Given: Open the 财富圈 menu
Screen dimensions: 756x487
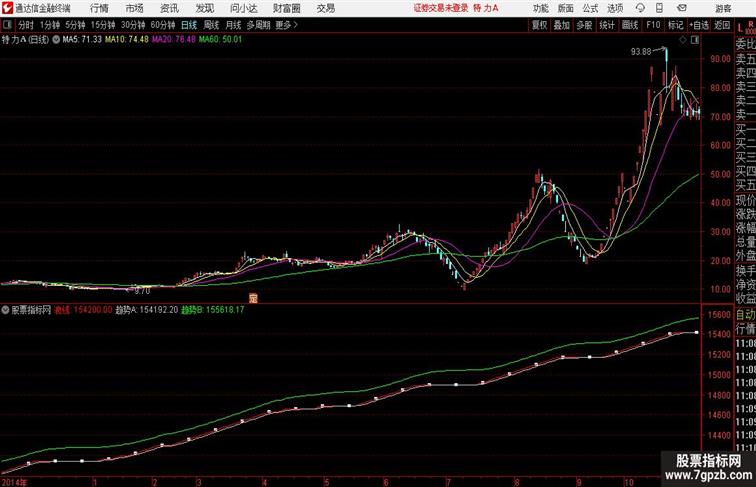Looking at the screenshot, I should coord(286,8).
